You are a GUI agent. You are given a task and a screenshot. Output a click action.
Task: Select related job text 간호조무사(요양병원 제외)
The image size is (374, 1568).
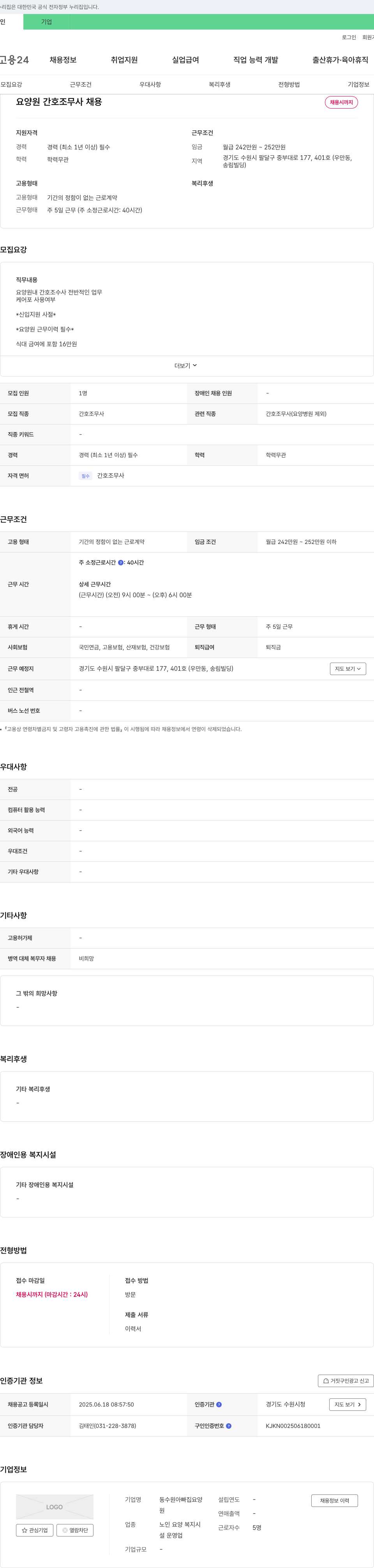[296, 414]
